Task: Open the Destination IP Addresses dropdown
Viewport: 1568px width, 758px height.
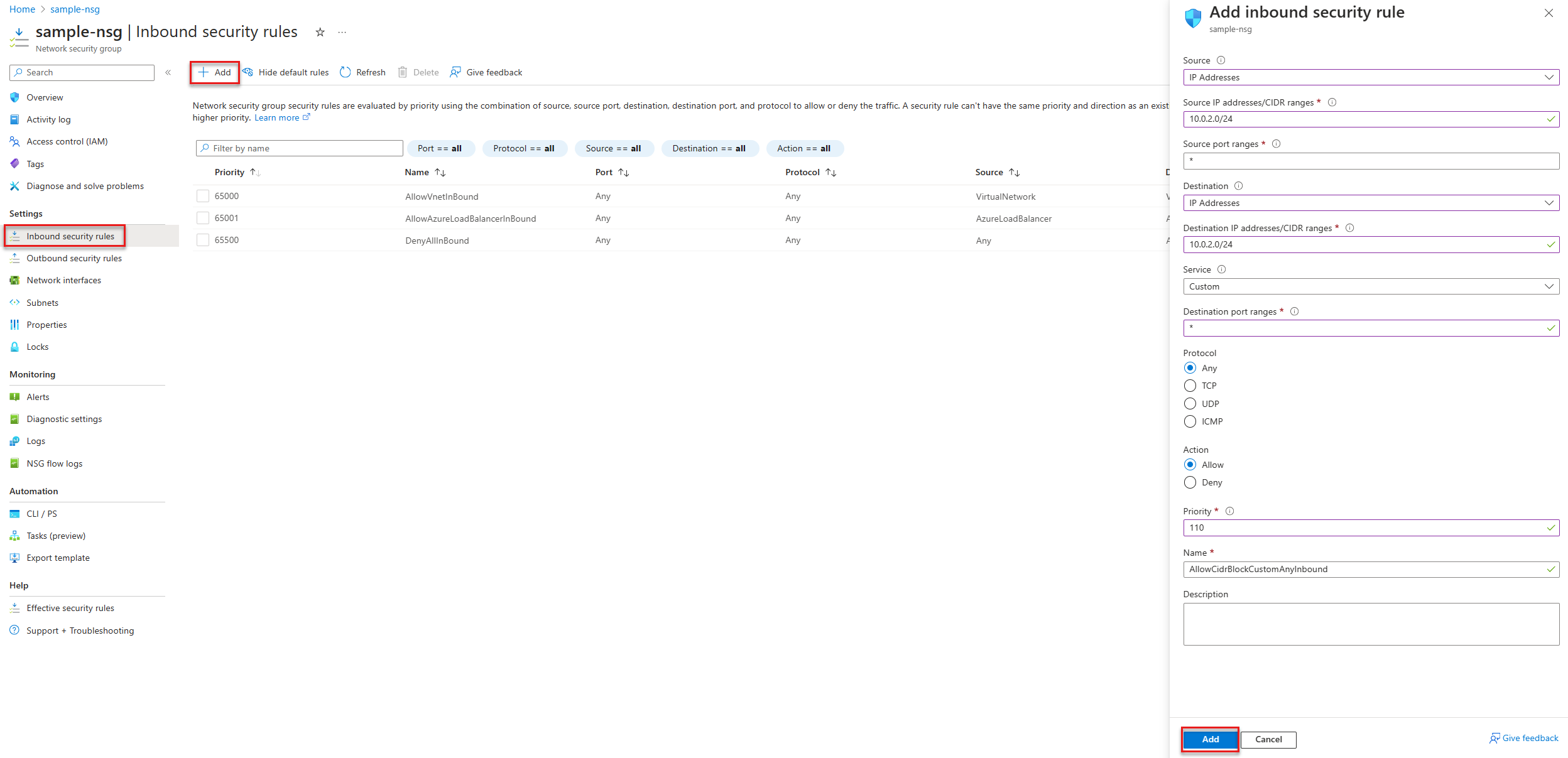Action: [1370, 203]
